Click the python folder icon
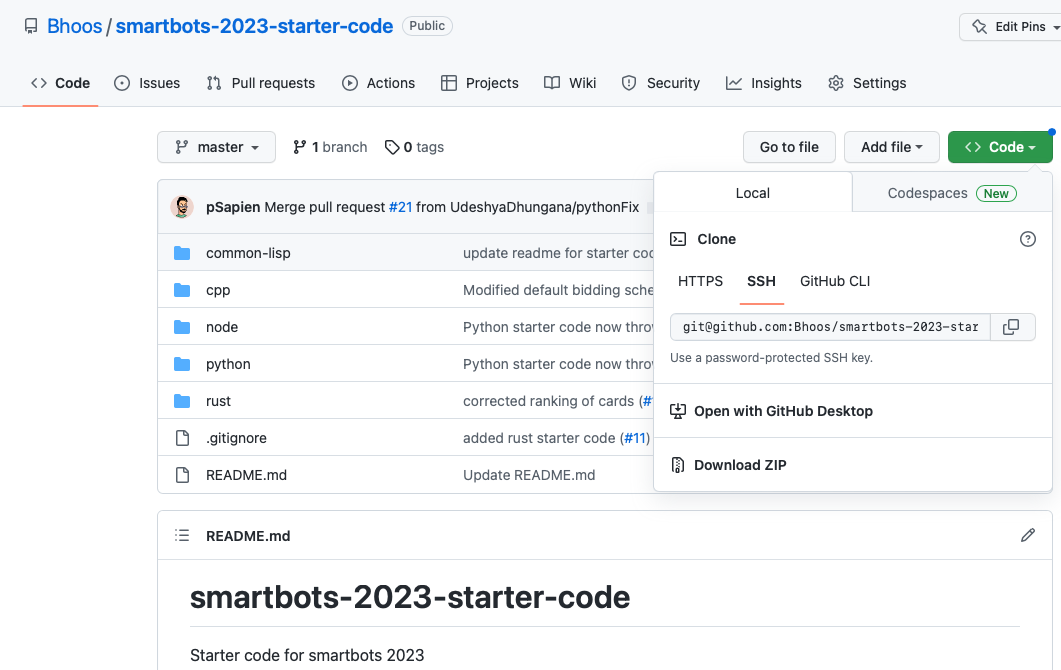This screenshot has height=670, width=1061. point(182,364)
